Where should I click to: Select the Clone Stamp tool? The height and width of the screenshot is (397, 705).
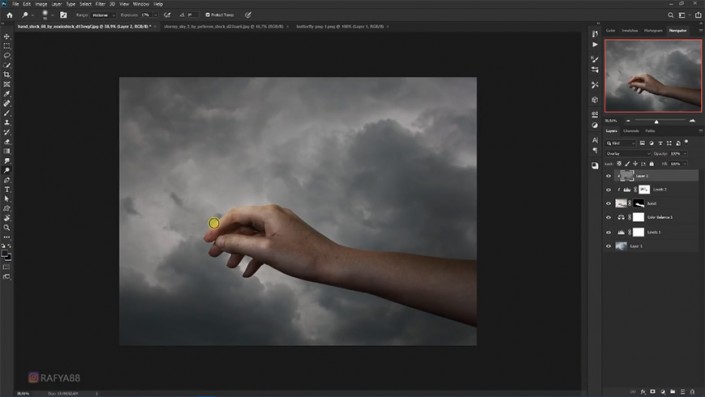pyautogui.click(x=7, y=122)
